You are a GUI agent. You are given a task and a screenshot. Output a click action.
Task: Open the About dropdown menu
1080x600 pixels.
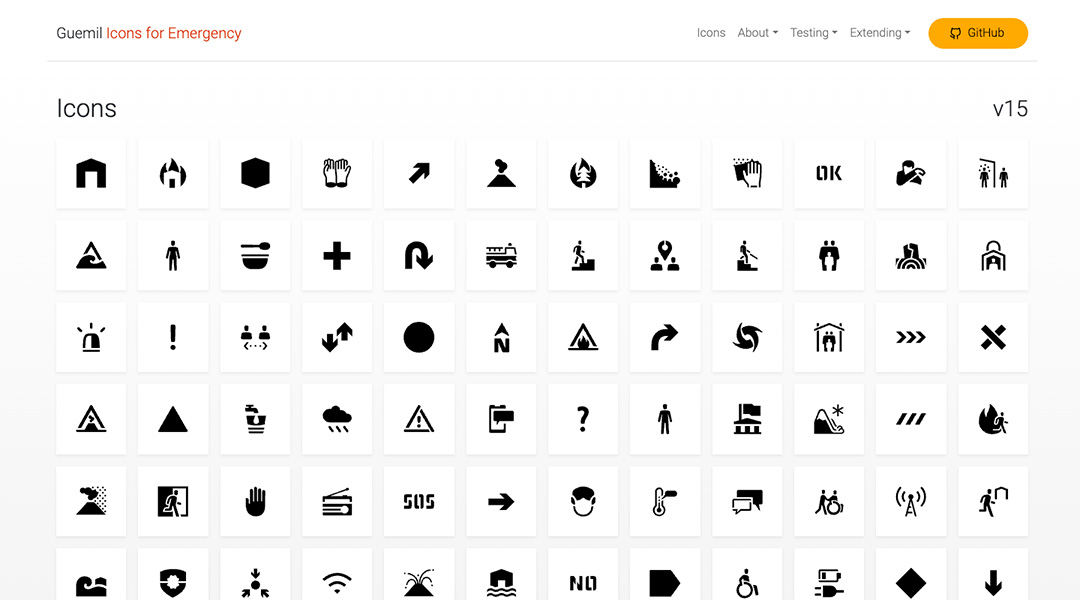(x=757, y=33)
